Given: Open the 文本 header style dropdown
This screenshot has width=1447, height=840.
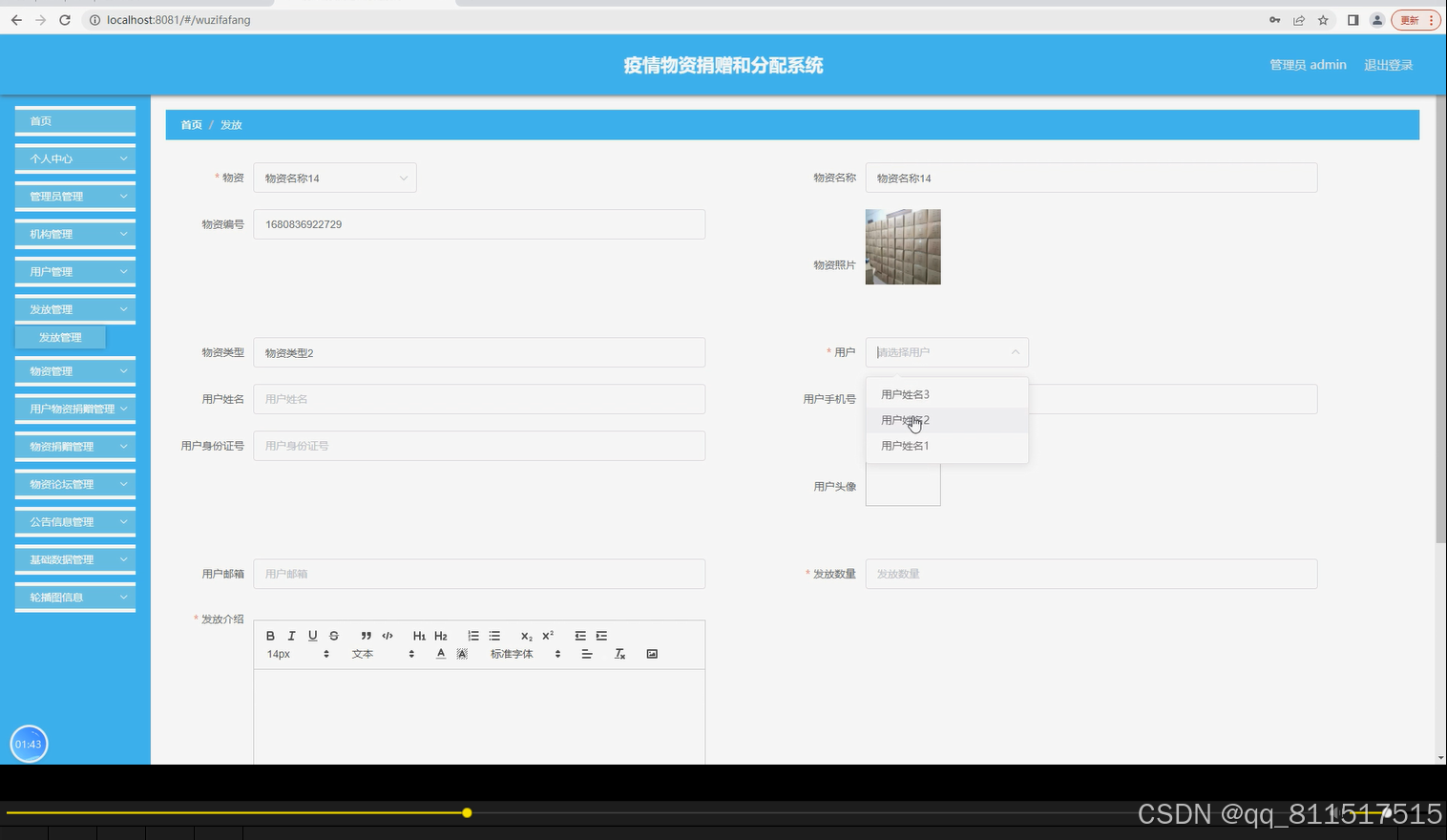Looking at the screenshot, I should (384, 654).
